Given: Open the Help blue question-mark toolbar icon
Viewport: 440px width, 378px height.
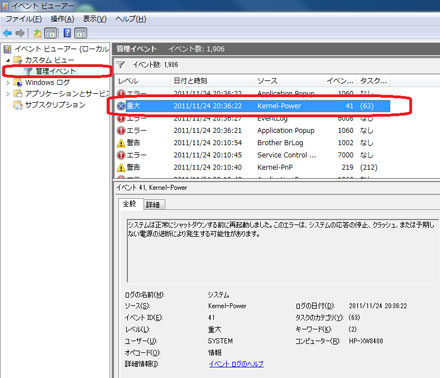Looking at the screenshot, I should [x=67, y=33].
